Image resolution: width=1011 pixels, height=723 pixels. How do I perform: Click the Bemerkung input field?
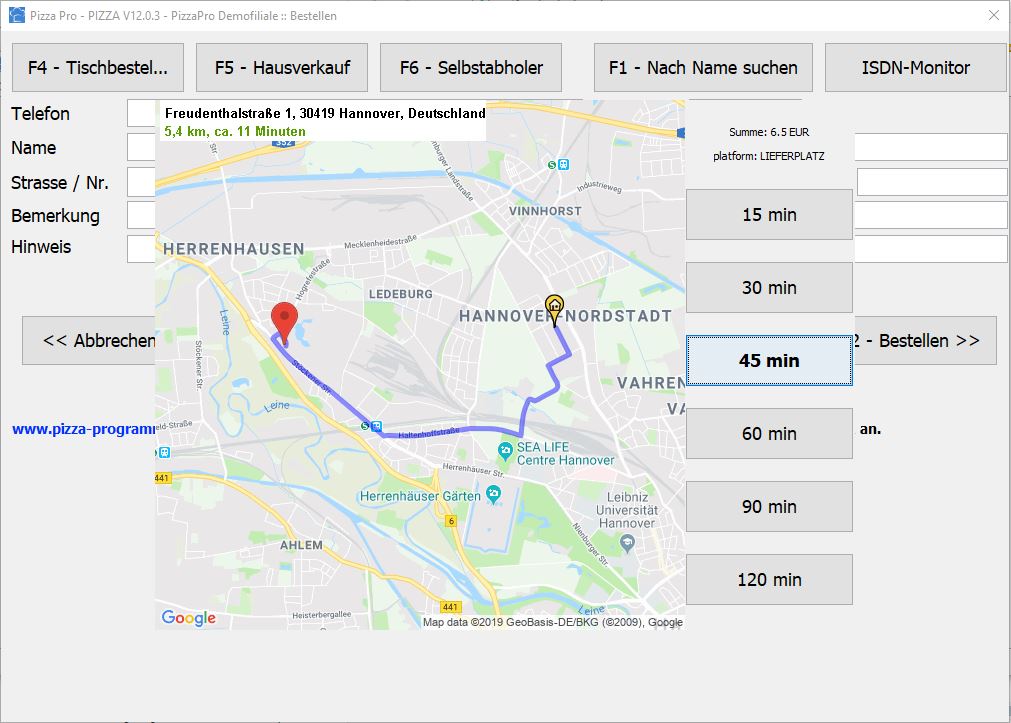tap(141, 215)
